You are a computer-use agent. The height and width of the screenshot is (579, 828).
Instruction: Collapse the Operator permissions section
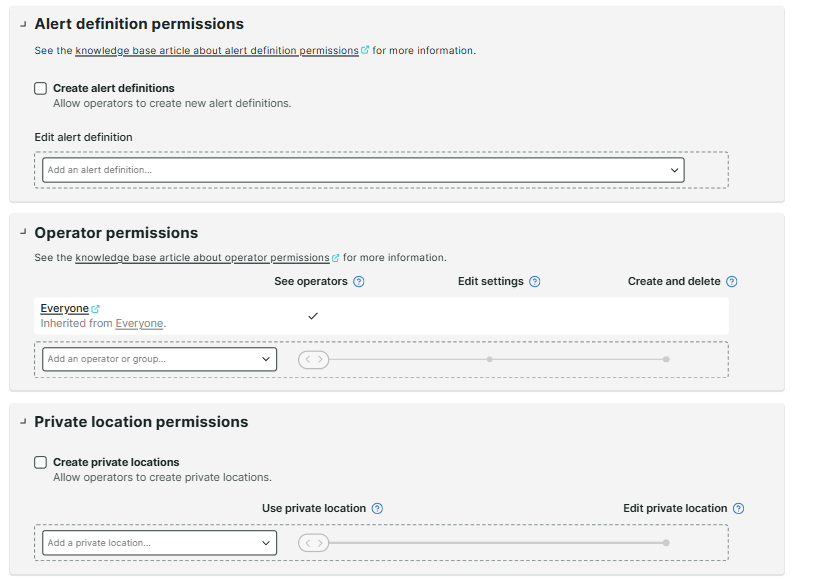21,232
